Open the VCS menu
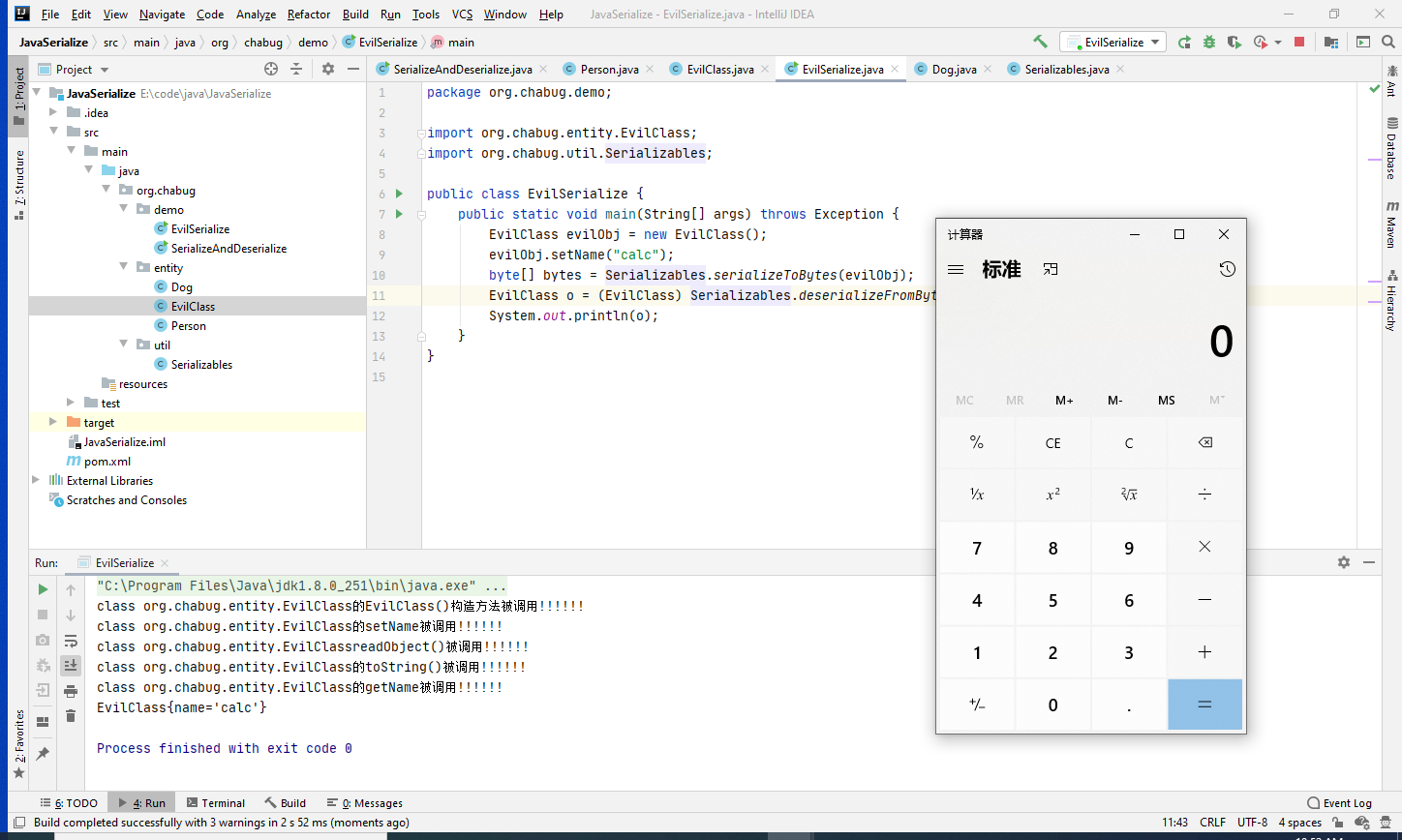 pos(462,15)
